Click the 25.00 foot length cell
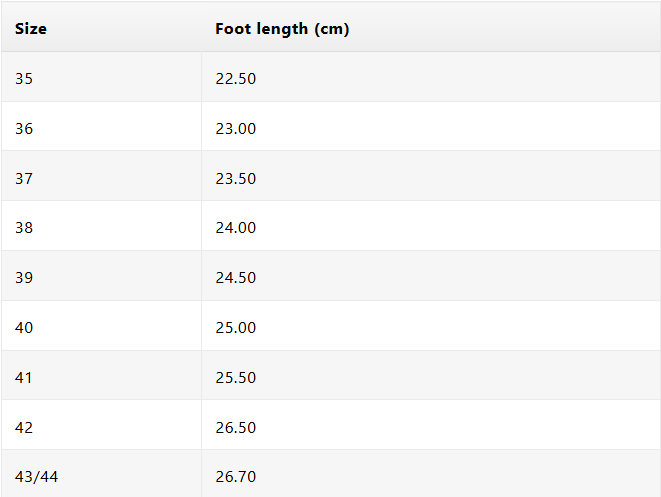The width and height of the screenshot is (661, 497). coord(236,327)
